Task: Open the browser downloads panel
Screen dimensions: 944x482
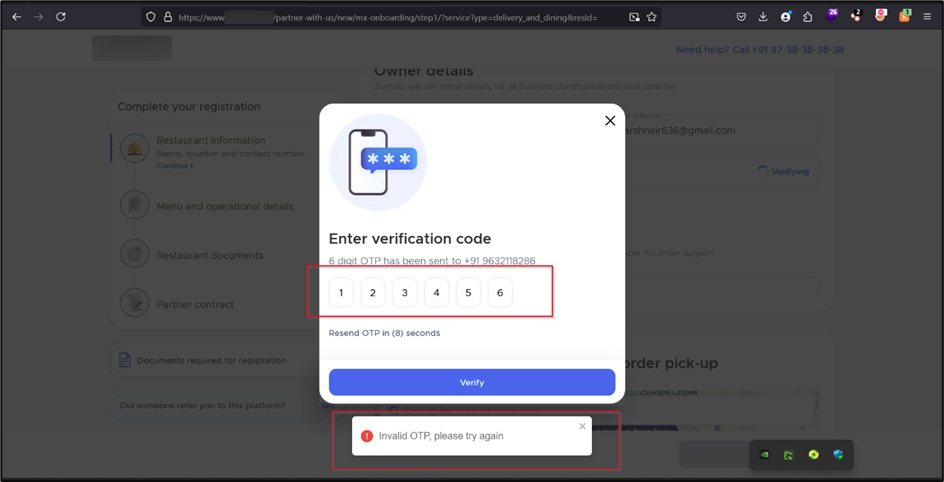Action: (763, 17)
